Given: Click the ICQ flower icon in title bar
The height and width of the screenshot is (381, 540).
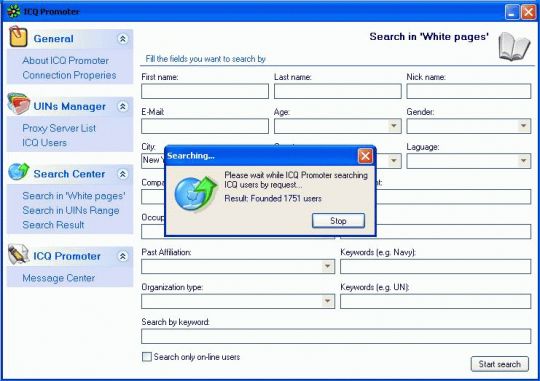Looking at the screenshot, I should point(14,11).
